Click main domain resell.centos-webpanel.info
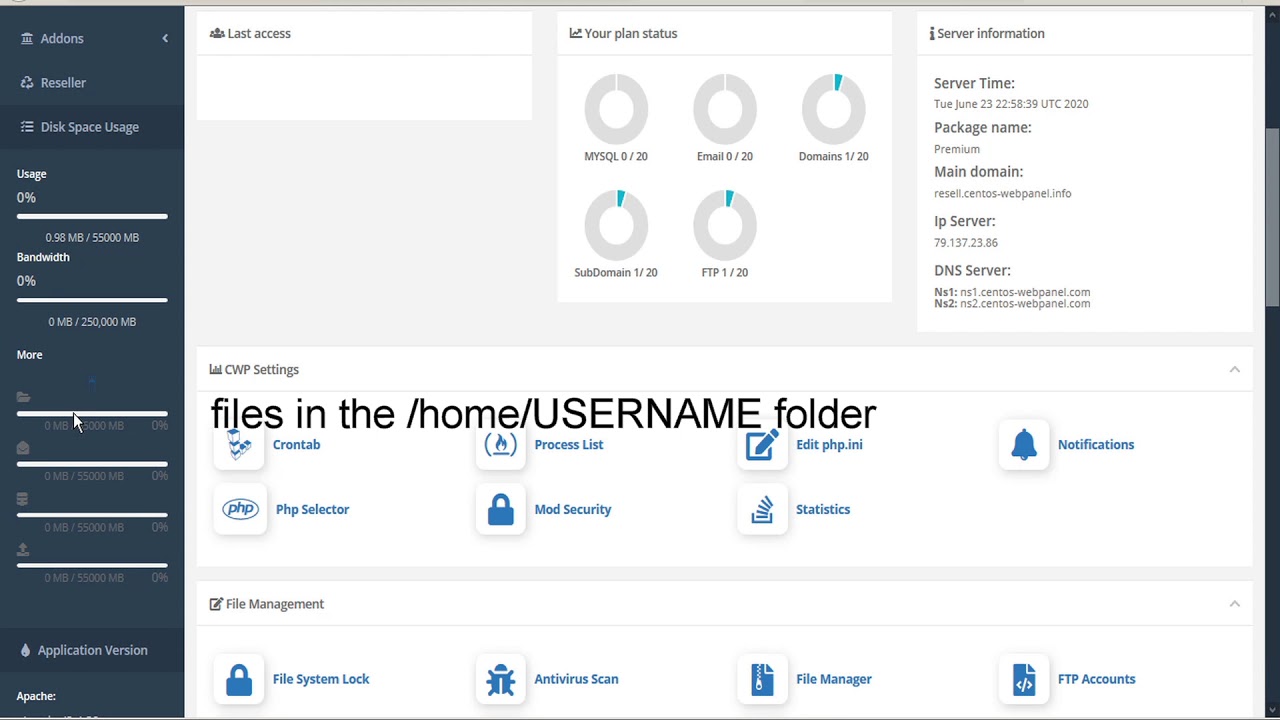Image resolution: width=1280 pixels, height=720 pixels. 1002,194
